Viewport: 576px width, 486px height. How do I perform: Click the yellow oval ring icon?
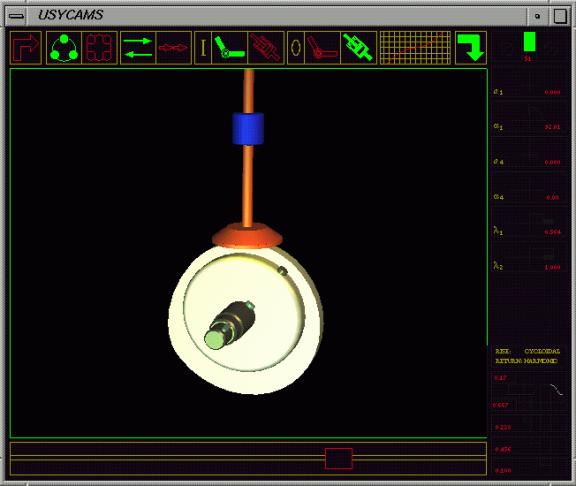pyautogui.click(x=296, y=48)
